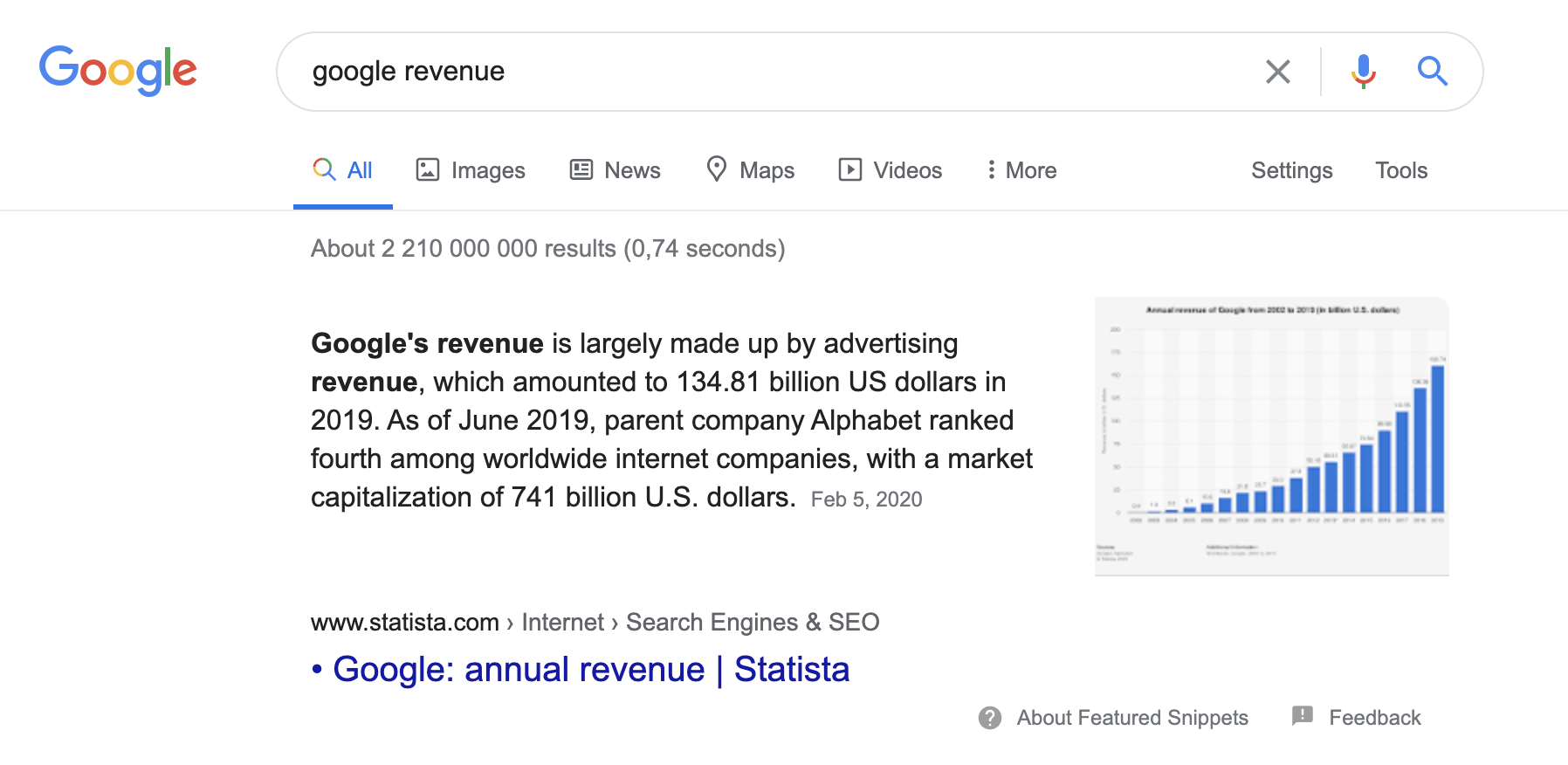The height and width of the screenshot is (765, 1568).
Task: Switch to the Videos tab
Action: tap(890, 170)
